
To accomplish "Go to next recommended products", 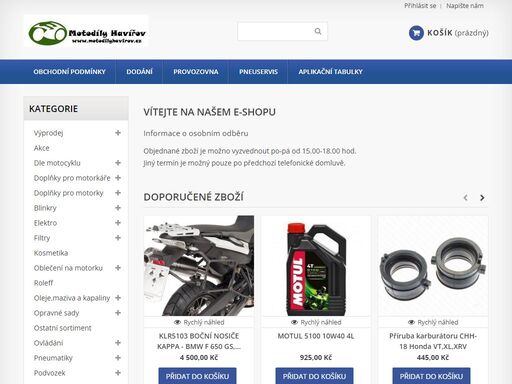I will point(482,198).
